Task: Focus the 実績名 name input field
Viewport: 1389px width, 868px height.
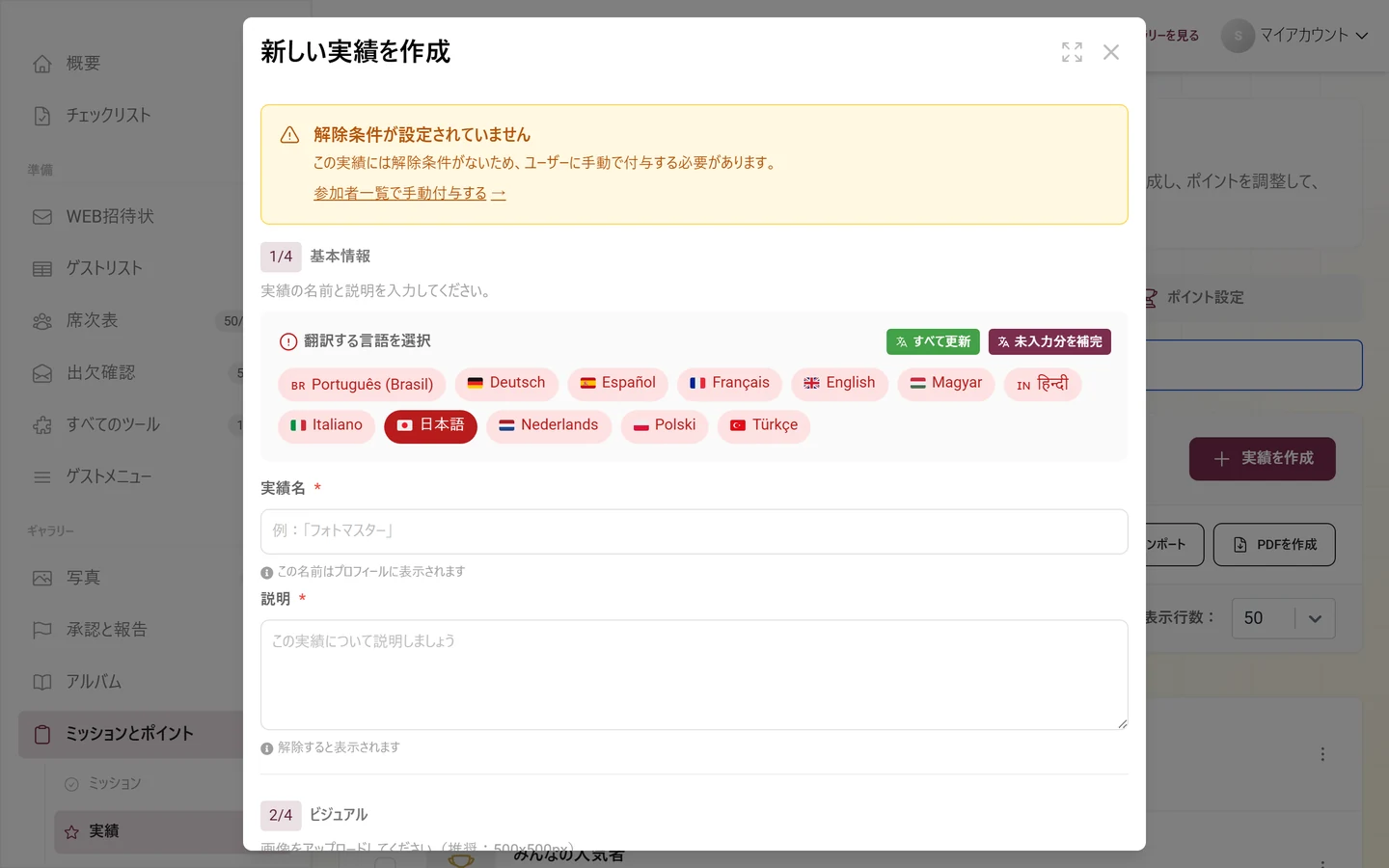Action: point(694,531)
